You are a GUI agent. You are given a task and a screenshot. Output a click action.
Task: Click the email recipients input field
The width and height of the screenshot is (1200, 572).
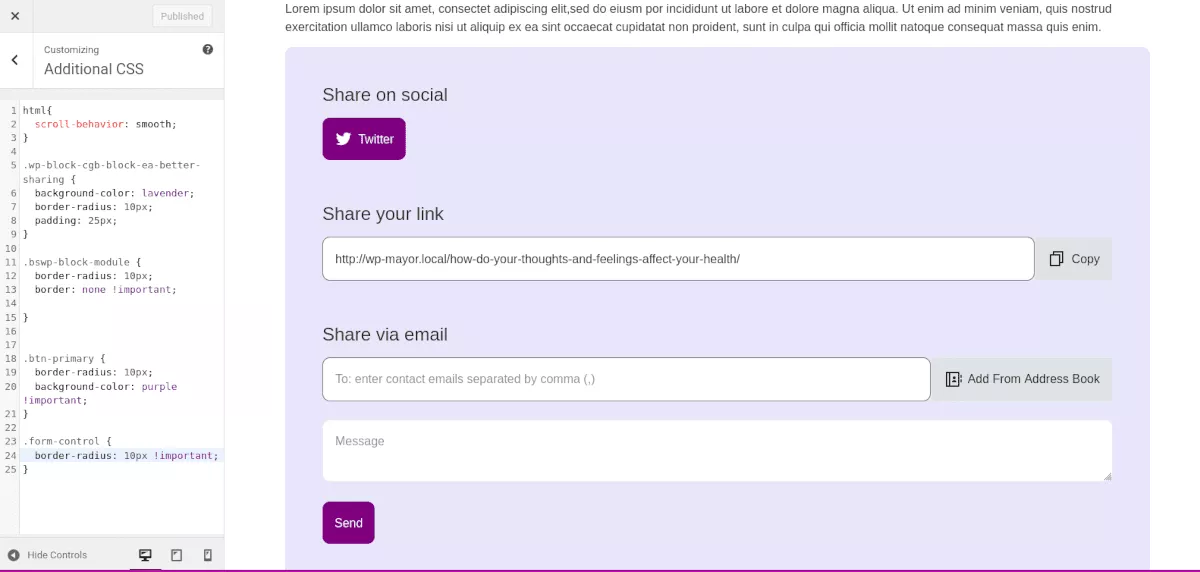pyautogui.click(x=626, y=380)
